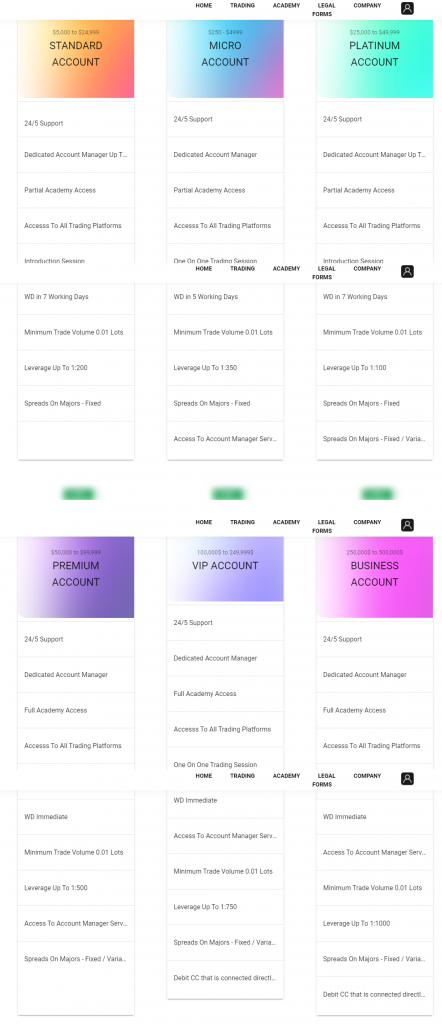Select the account icon above Business card's WD Immediate
442x1024 pixels.
click(407, 778)
